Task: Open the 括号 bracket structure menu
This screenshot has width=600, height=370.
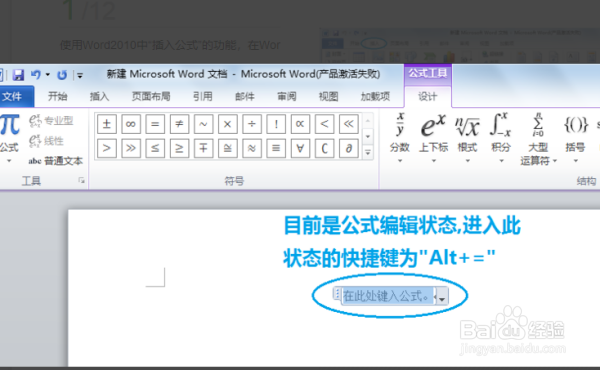Action: [576, 138]
